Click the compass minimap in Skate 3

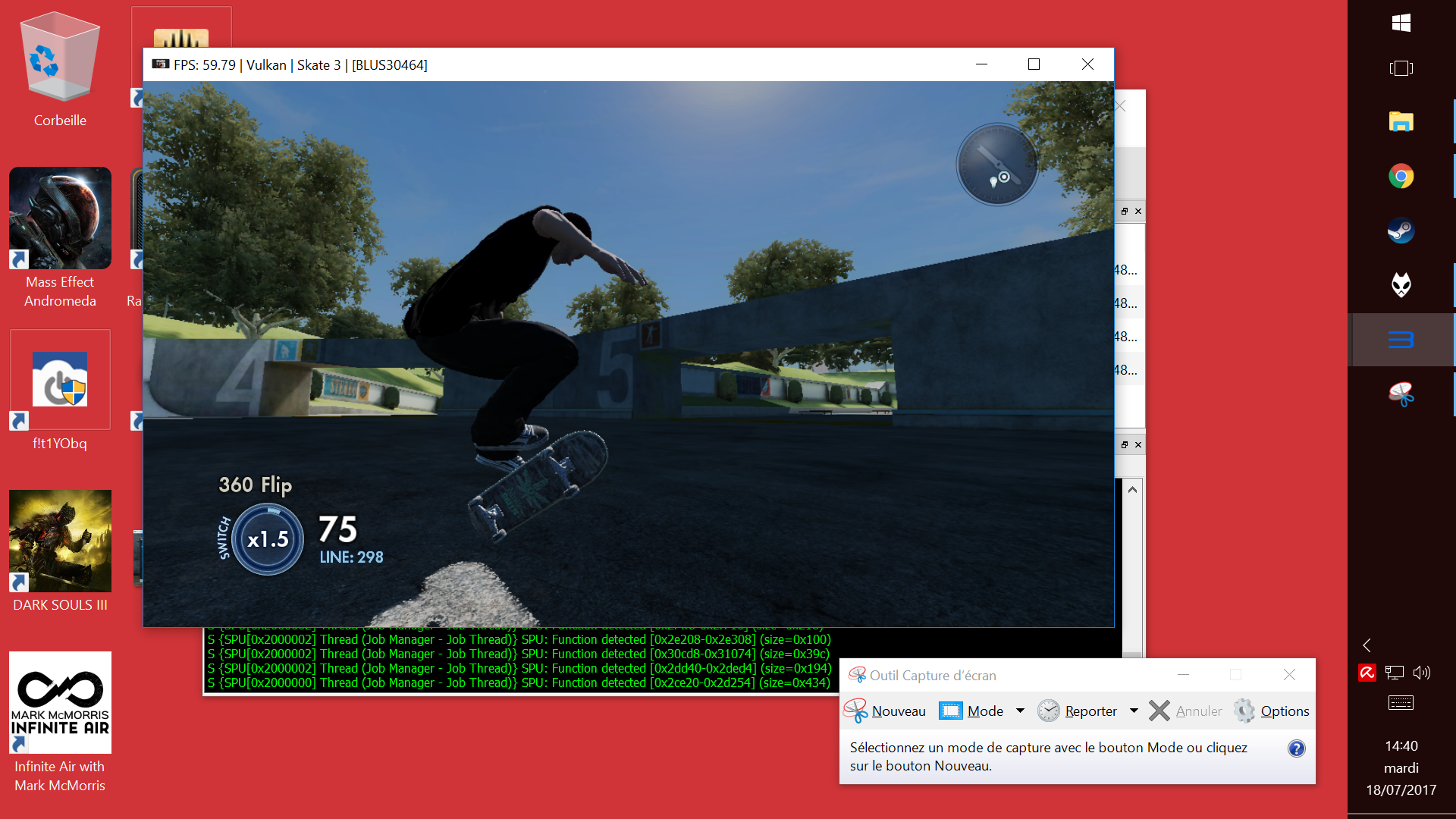click(x=997, y=165)
